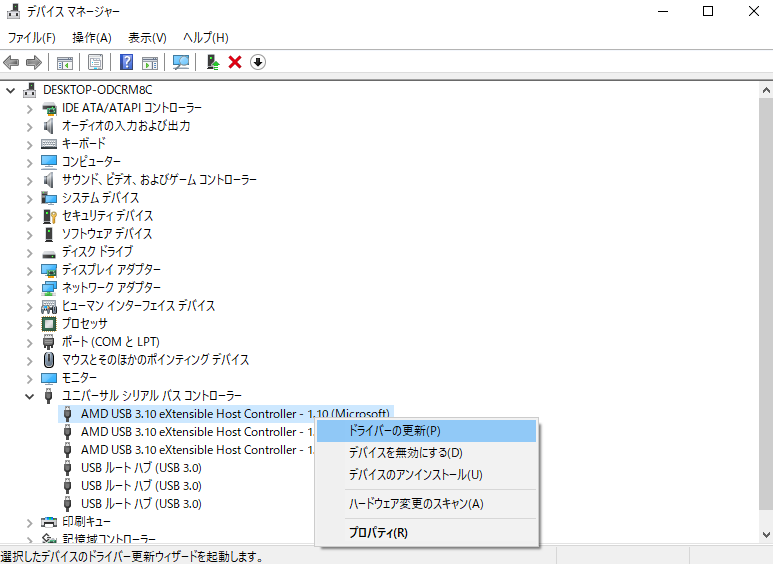
Task: Click the show/hide console tree icon
Action: 65,62
